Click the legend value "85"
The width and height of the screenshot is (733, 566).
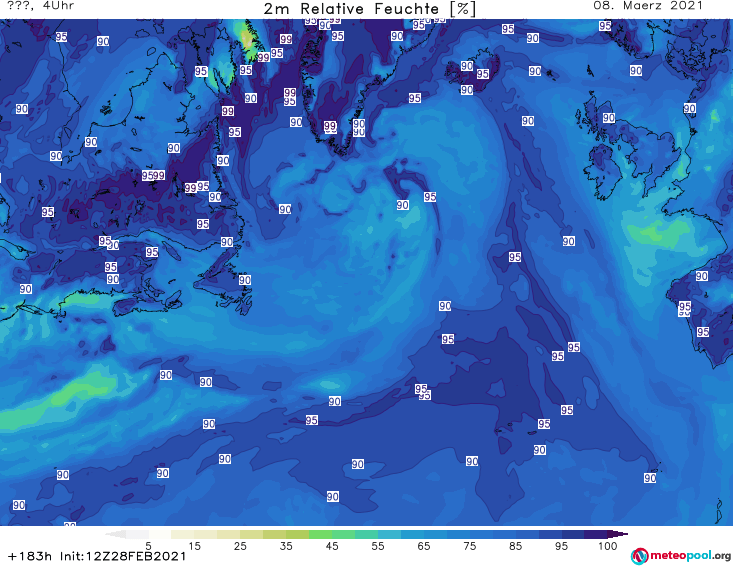[515, 546]
